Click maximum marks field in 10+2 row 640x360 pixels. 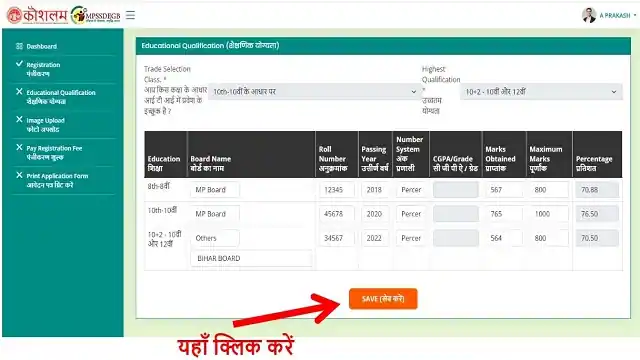coord(549,238)
